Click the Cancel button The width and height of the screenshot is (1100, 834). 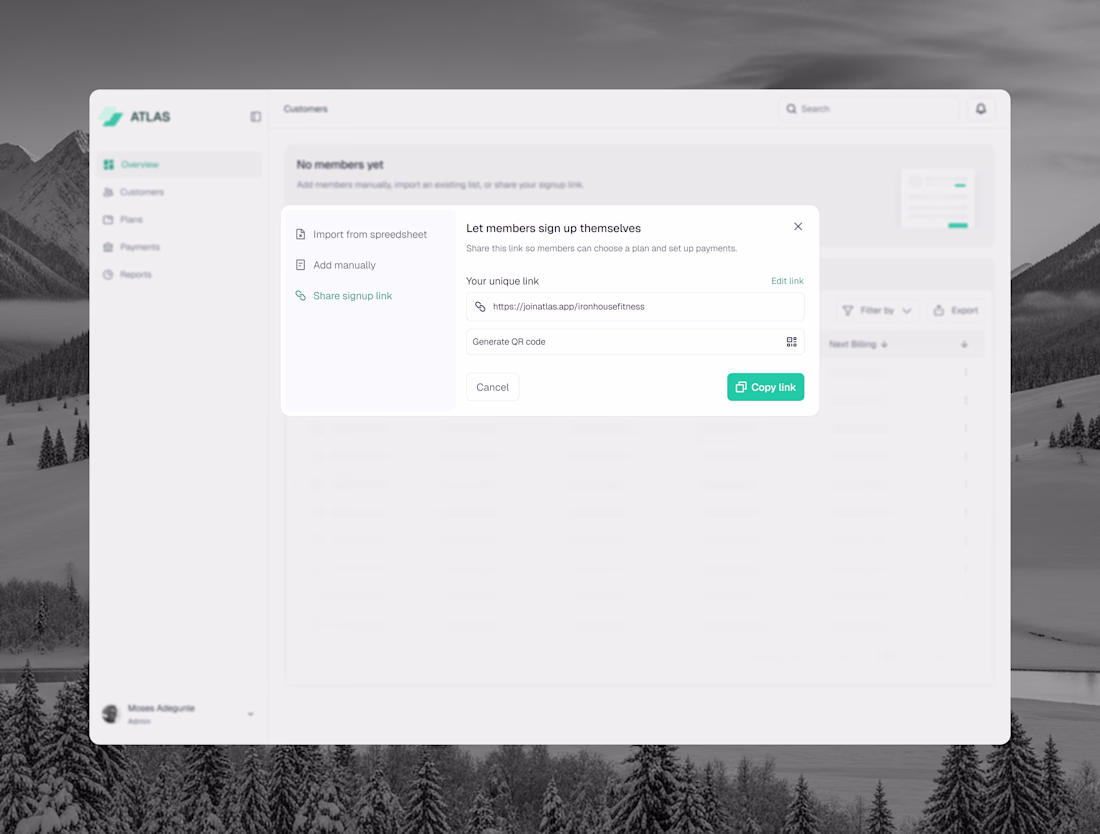[492, 387]
